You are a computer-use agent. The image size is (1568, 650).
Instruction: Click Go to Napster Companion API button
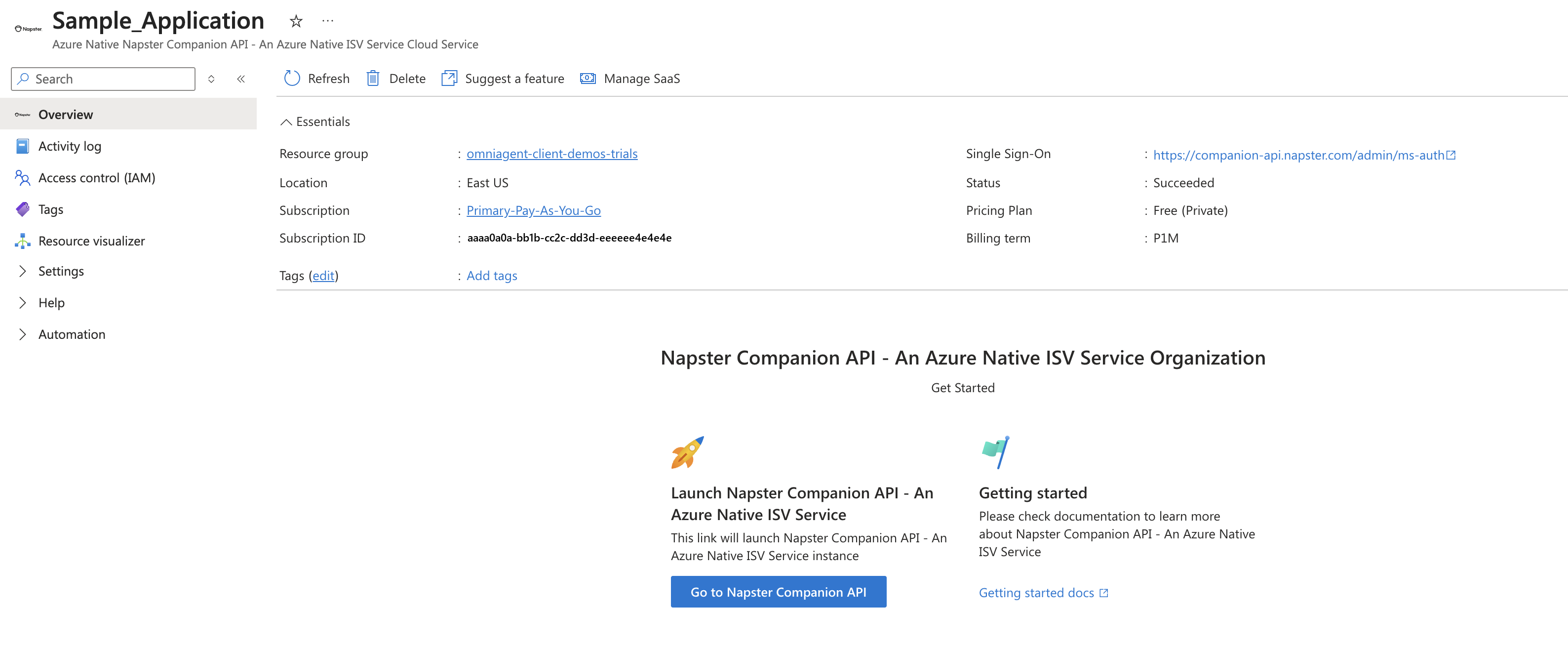[779, 592]
